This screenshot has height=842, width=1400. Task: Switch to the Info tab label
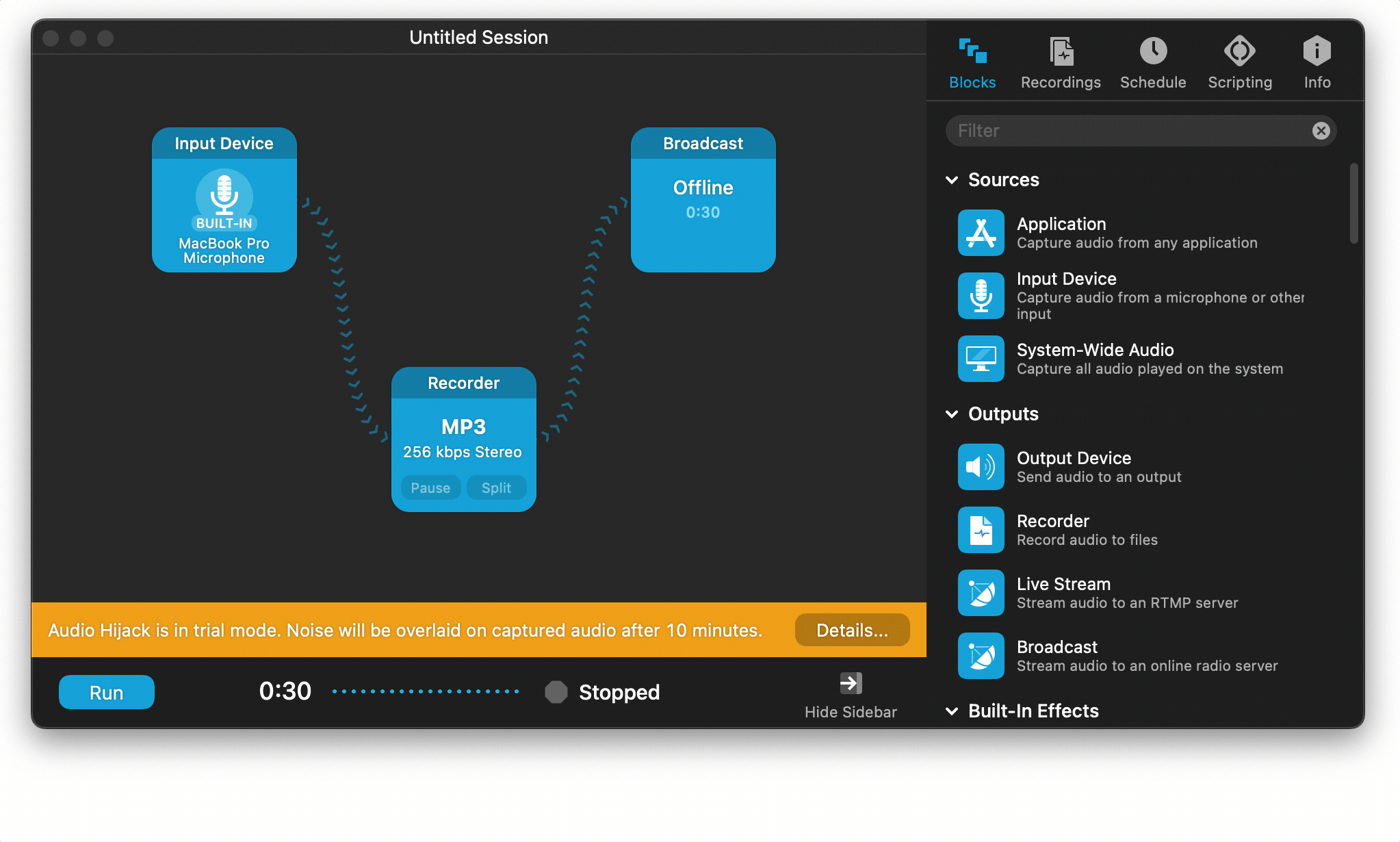[x=1317, y=82]
